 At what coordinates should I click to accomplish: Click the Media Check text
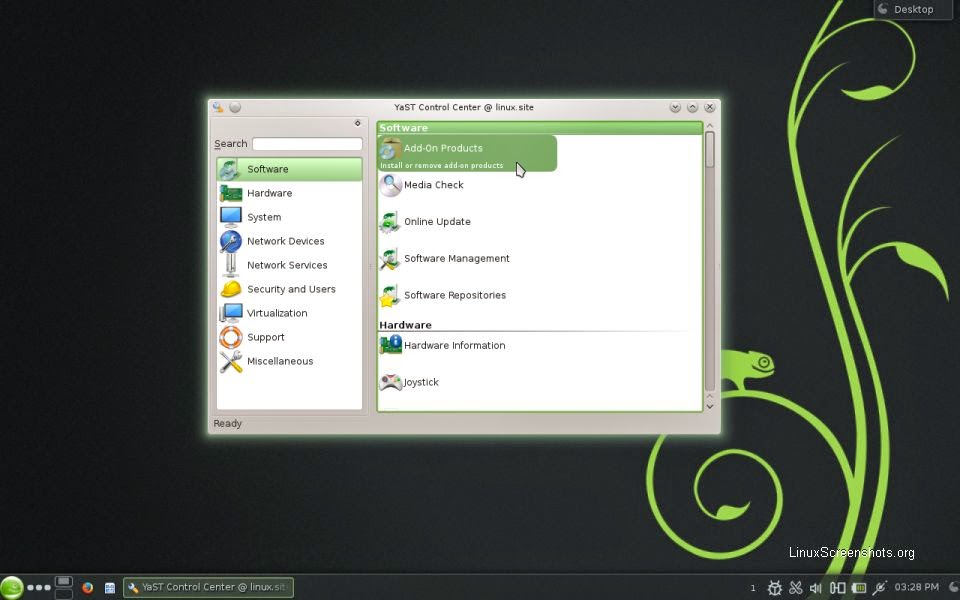coord(433,185)
